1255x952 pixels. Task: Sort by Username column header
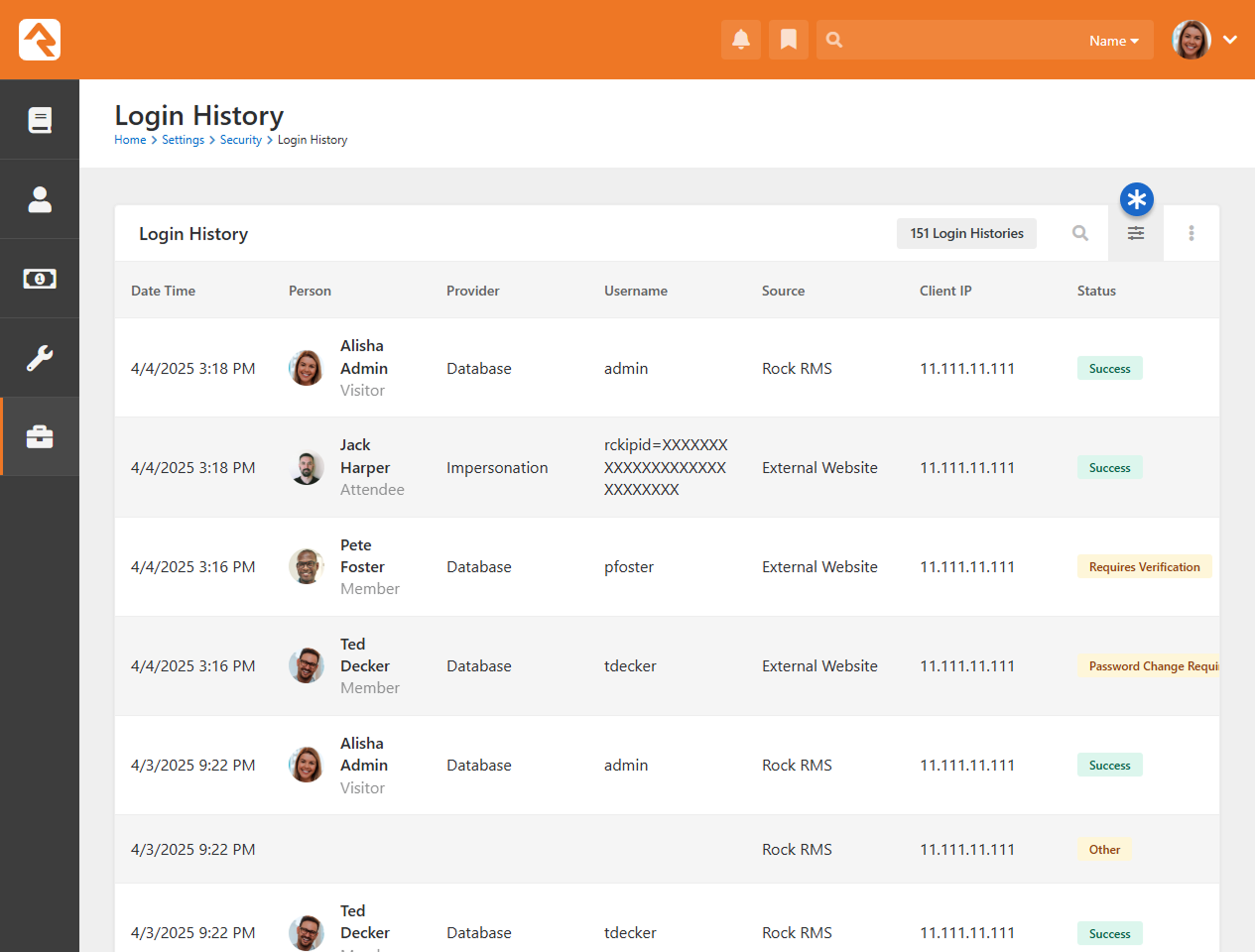(x=636, y=291)
